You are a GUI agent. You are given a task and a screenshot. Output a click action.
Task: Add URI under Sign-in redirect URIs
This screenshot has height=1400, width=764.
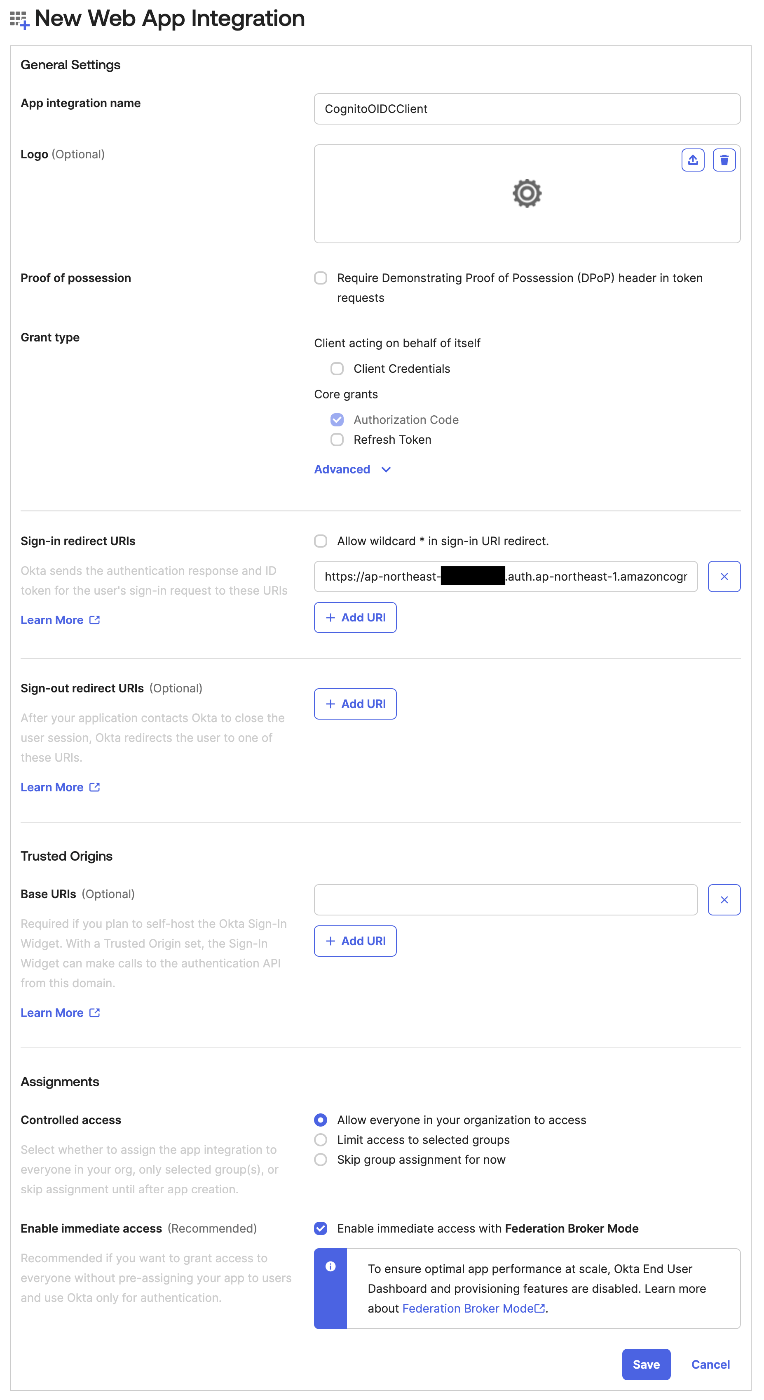(355, 618)
